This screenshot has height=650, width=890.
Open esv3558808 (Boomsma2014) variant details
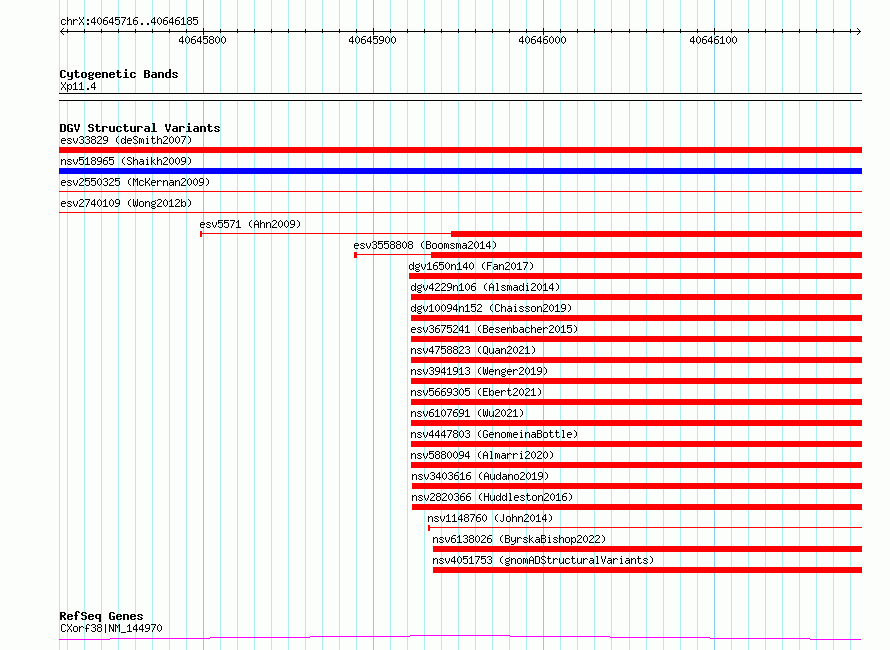pyautogui.click(x=424, y=245)
